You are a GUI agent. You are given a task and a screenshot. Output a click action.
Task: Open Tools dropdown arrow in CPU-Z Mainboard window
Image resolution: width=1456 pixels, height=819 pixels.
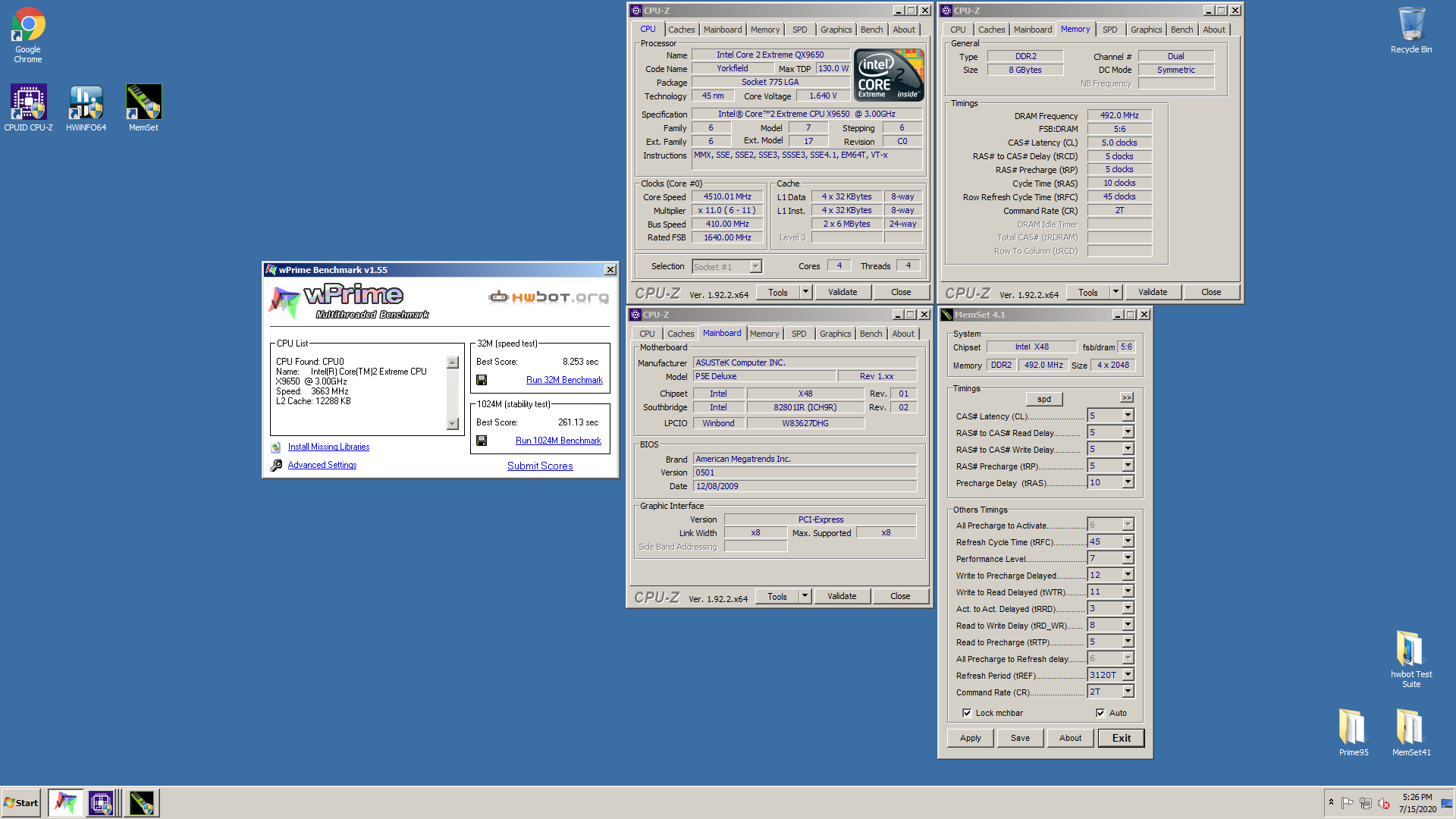(x=805, y=596)
